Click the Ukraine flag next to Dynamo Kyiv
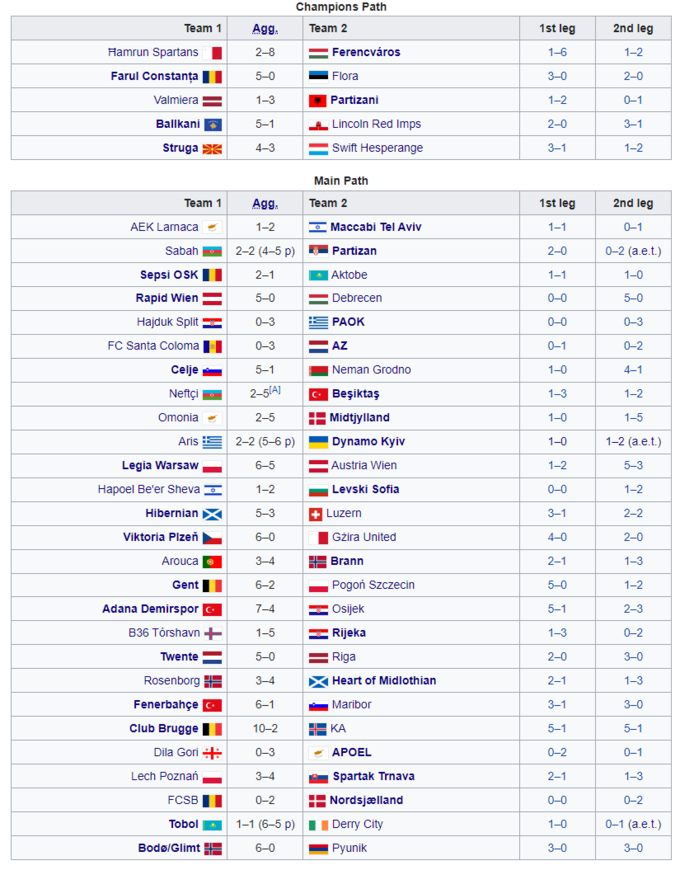 click(318, 442)
